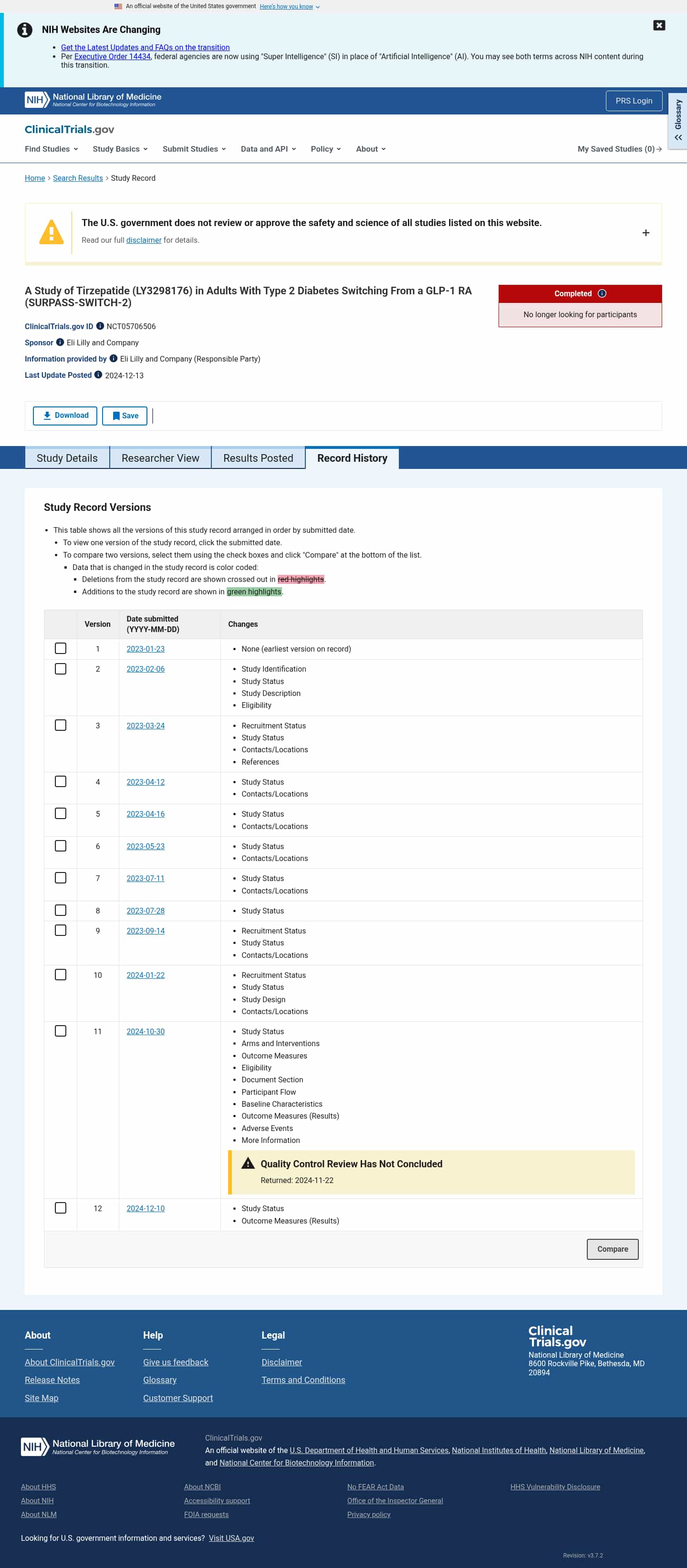
Task: Open version submitted 2024-12-10
Action: tap(146, 1208)
